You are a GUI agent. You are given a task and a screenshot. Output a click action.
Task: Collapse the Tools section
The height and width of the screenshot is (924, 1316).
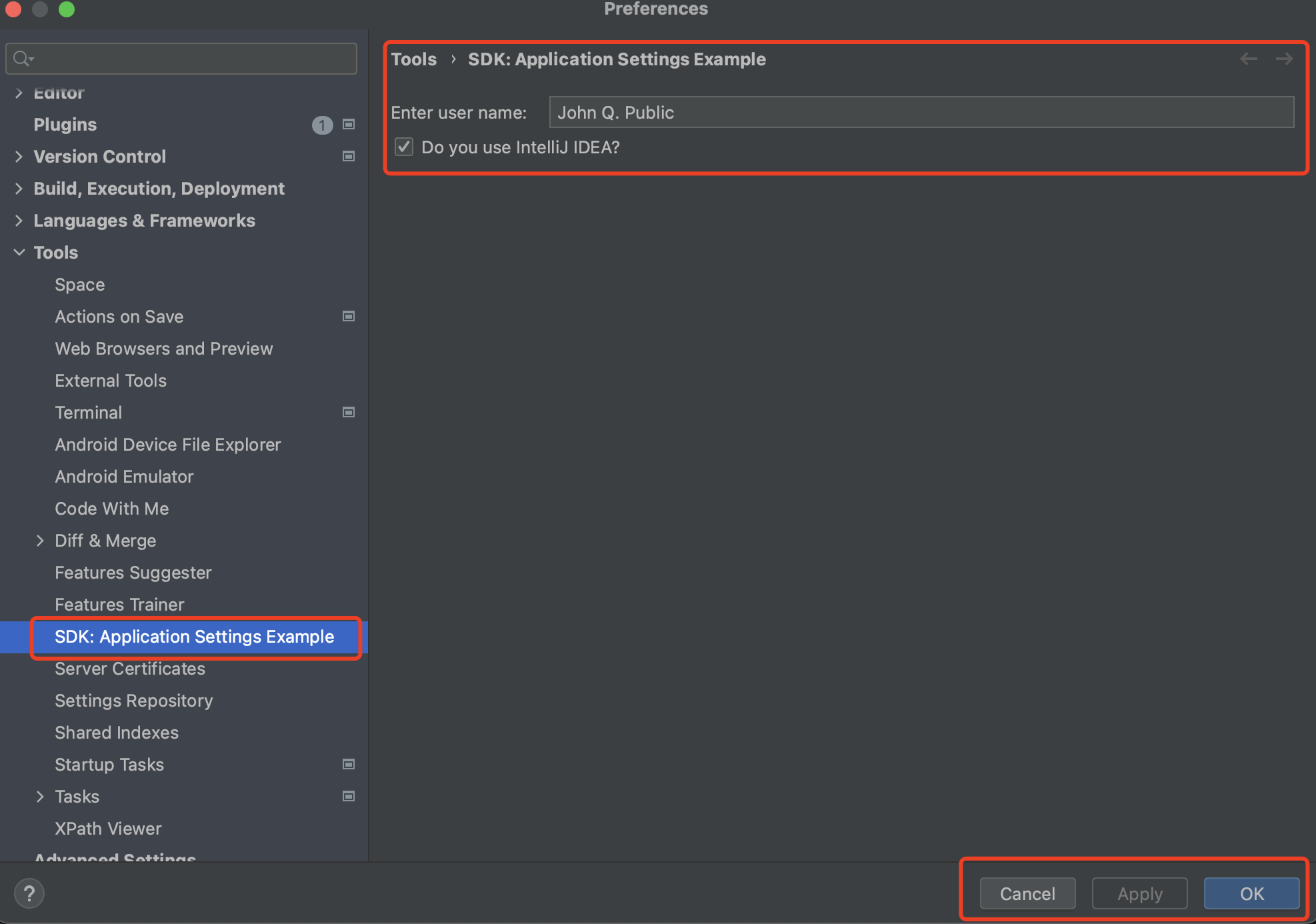point(19,253)
